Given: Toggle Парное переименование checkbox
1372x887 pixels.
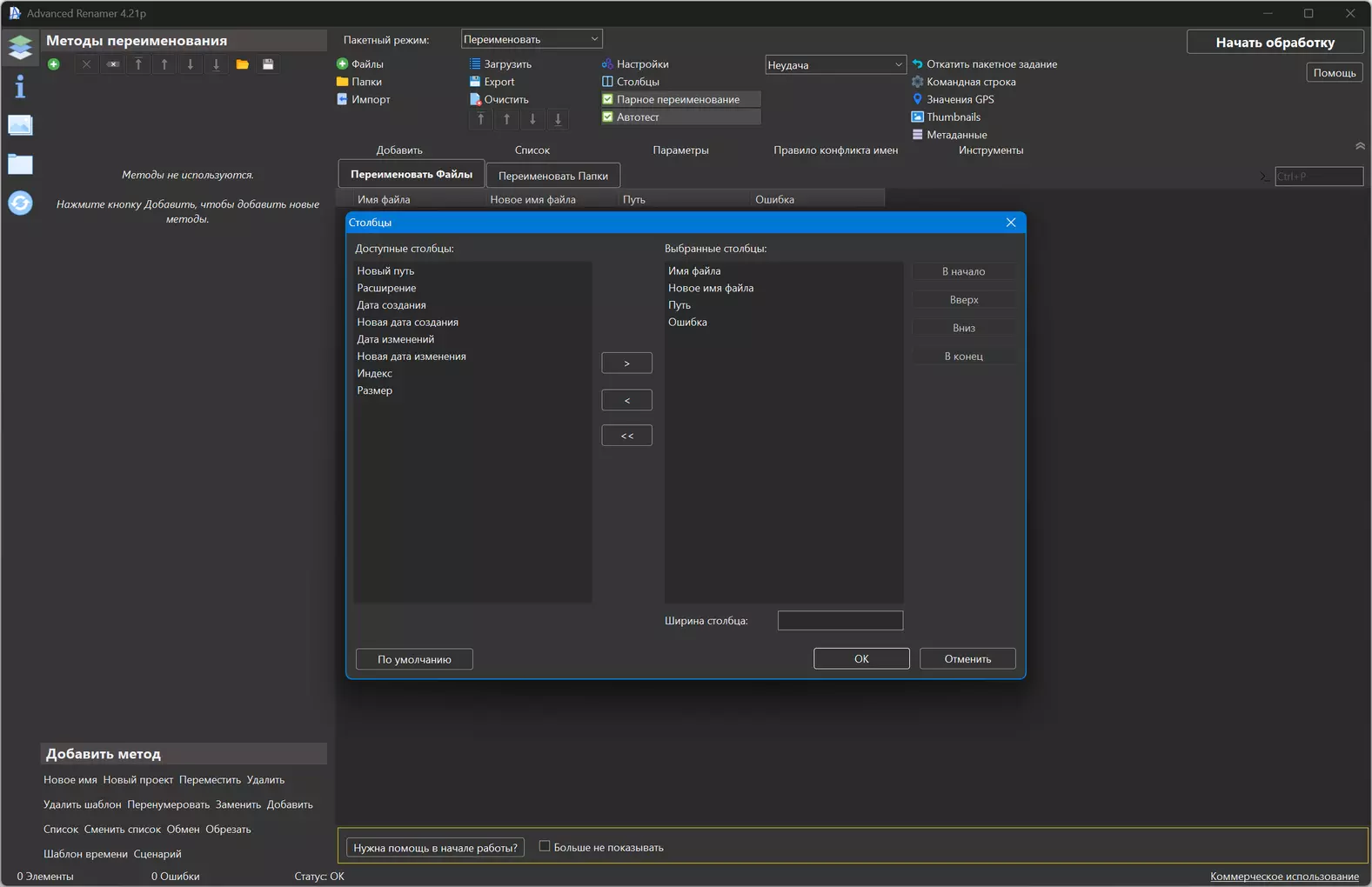Looking at the screenshot, I should (608, 99).
